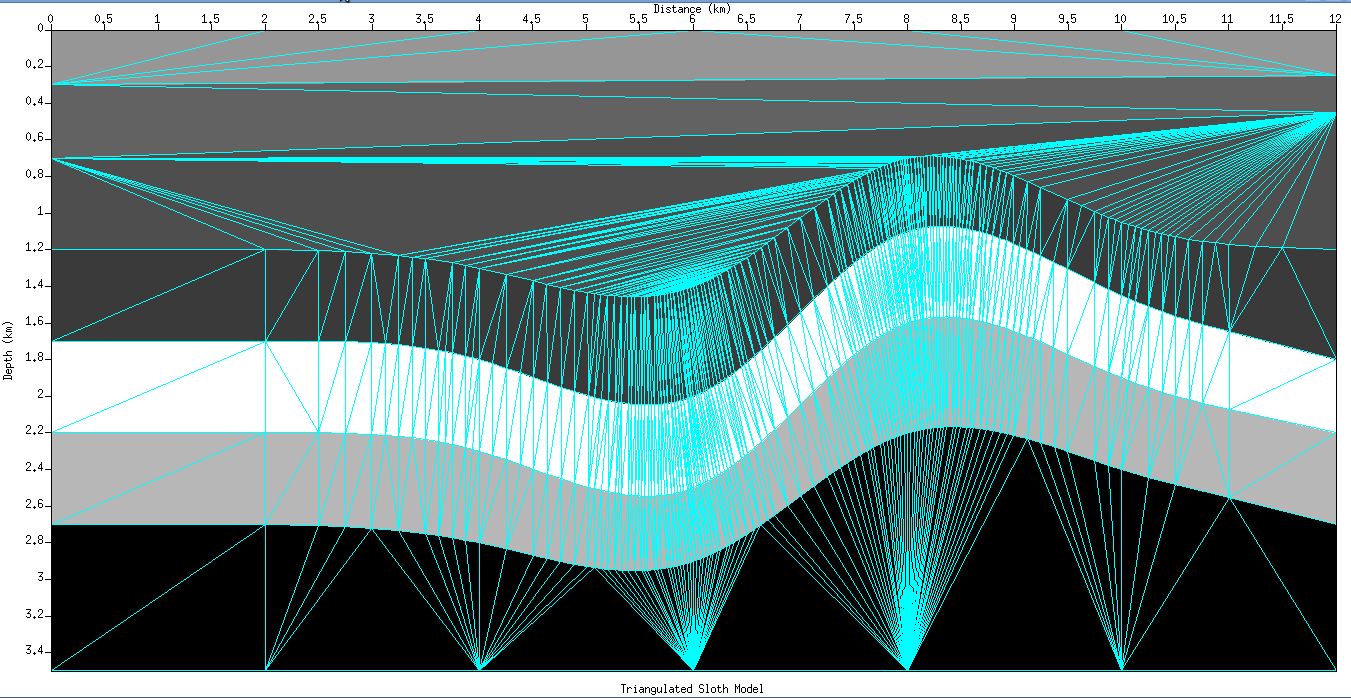Click the "10.5" distance tick label
The width and height of the screenshot is (1351, 698).
tap(1174, 19)
